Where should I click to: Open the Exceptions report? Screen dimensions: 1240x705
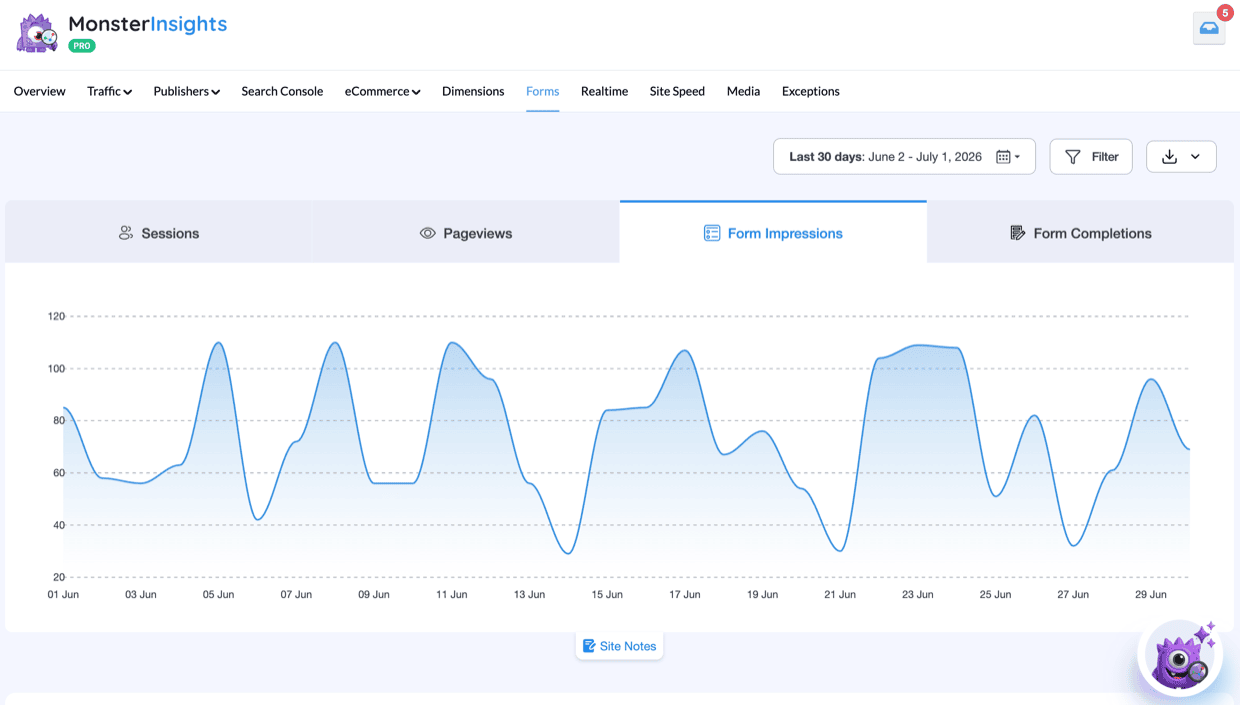point(811,91)
